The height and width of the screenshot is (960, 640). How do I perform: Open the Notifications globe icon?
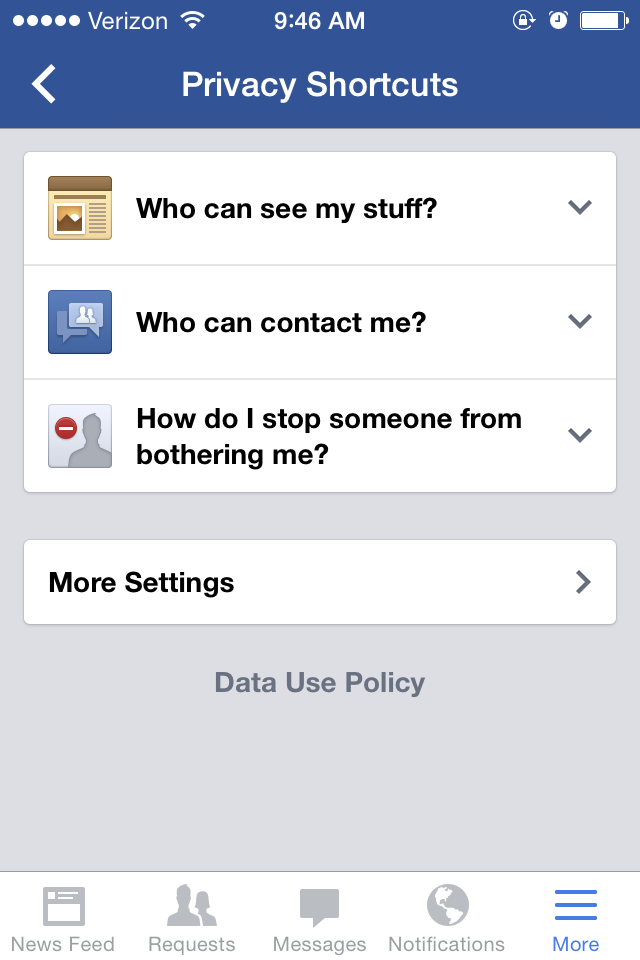448,905
